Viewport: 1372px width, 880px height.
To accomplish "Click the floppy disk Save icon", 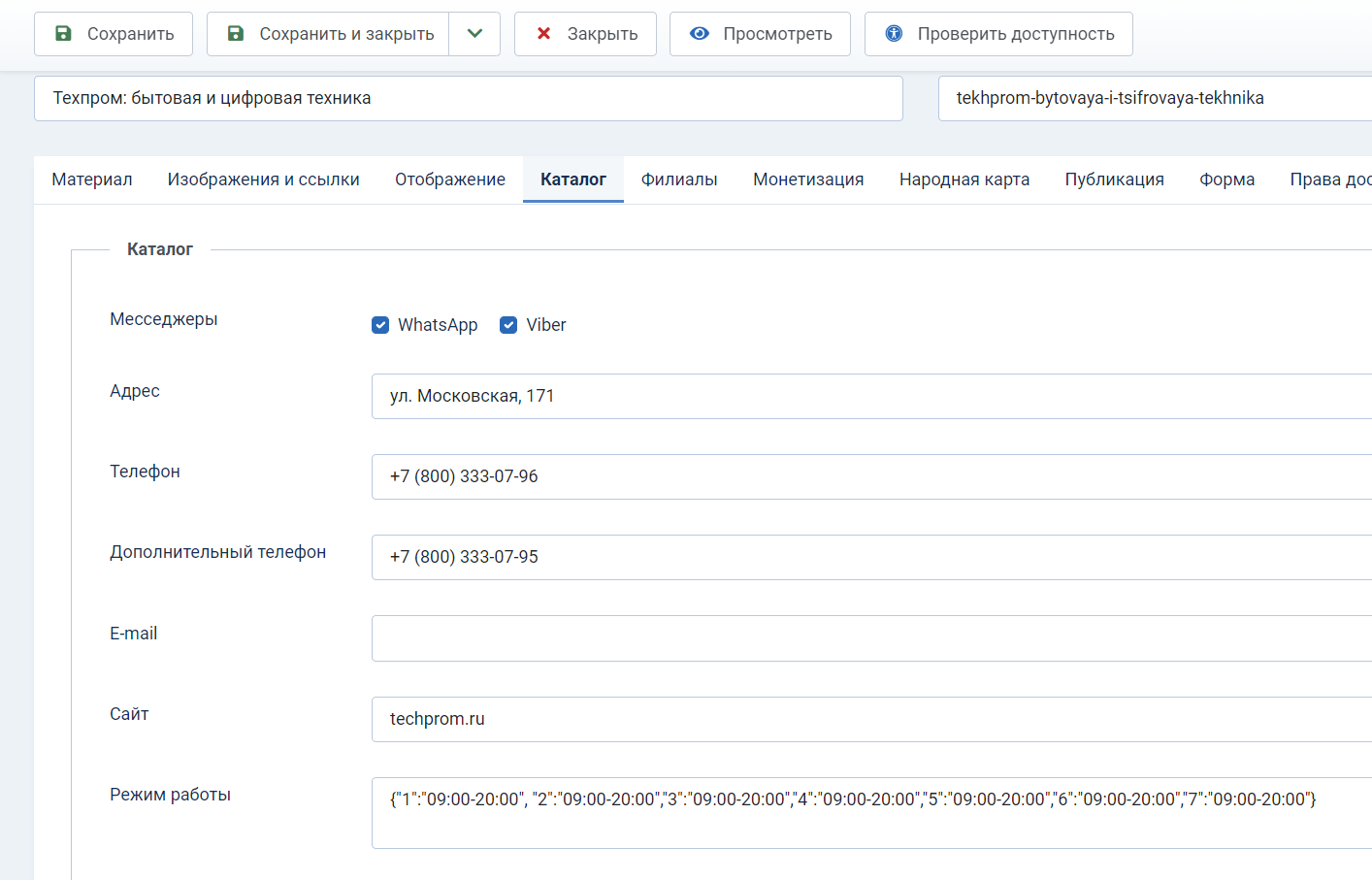I will click(x=63, y=34).
